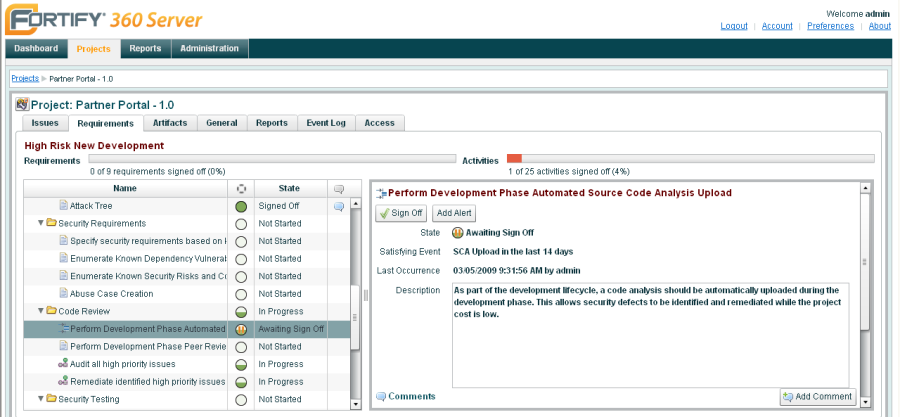Click the comments column header icon
This screenshot has width=900, height=417.
(x=339, y=188)
